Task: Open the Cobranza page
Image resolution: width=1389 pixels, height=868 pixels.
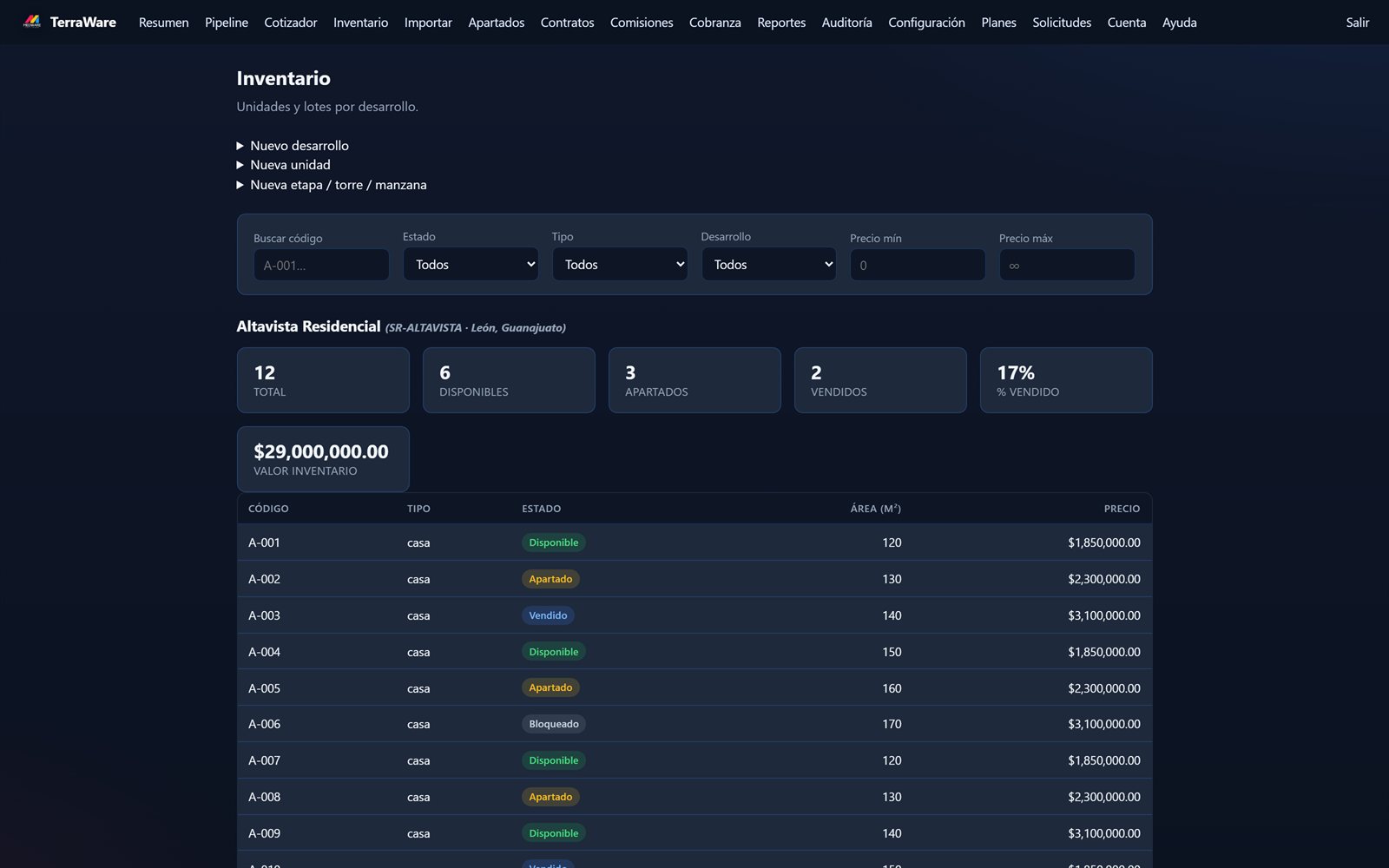Action: click(715, 23)
